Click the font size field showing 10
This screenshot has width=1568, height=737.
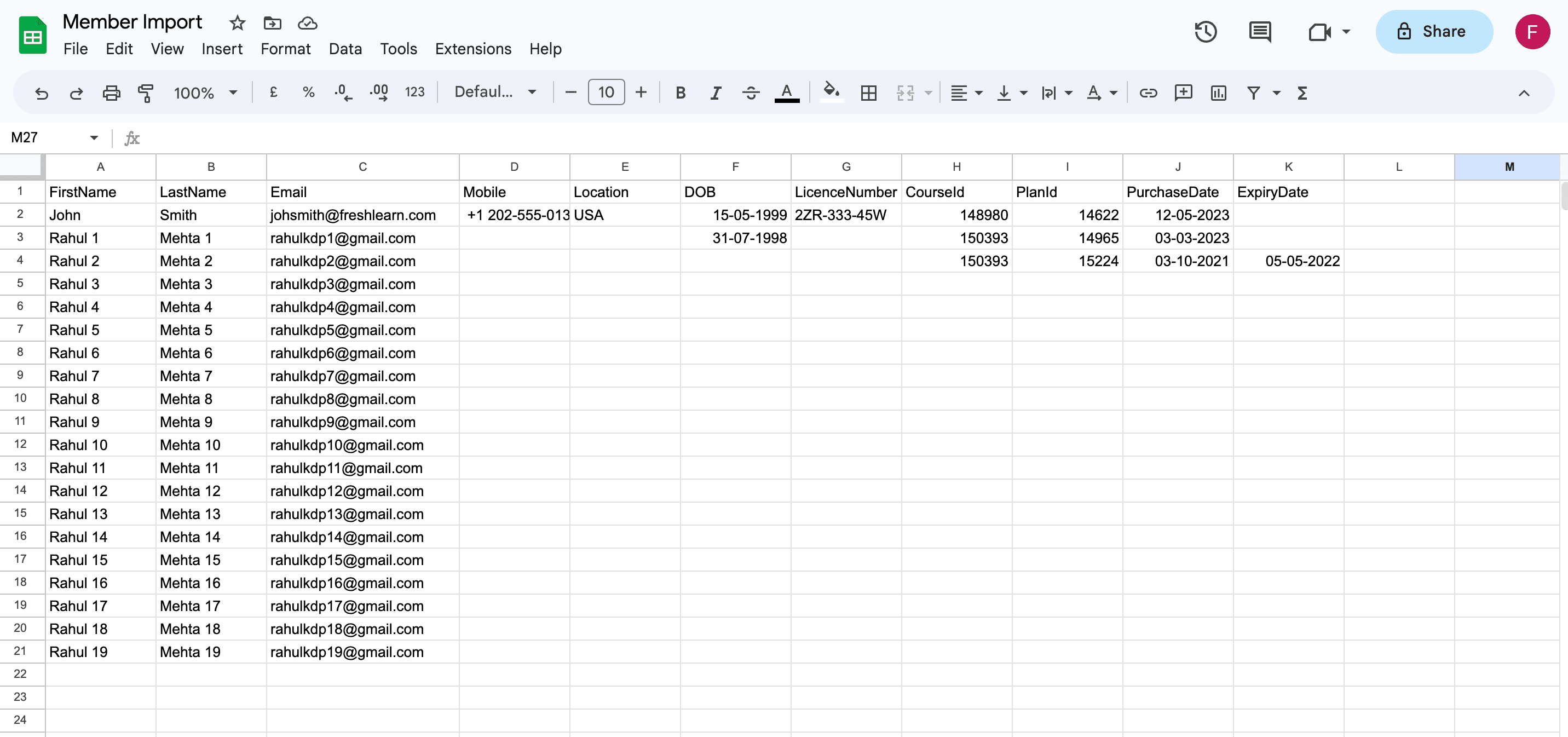[x=606, y=93]
